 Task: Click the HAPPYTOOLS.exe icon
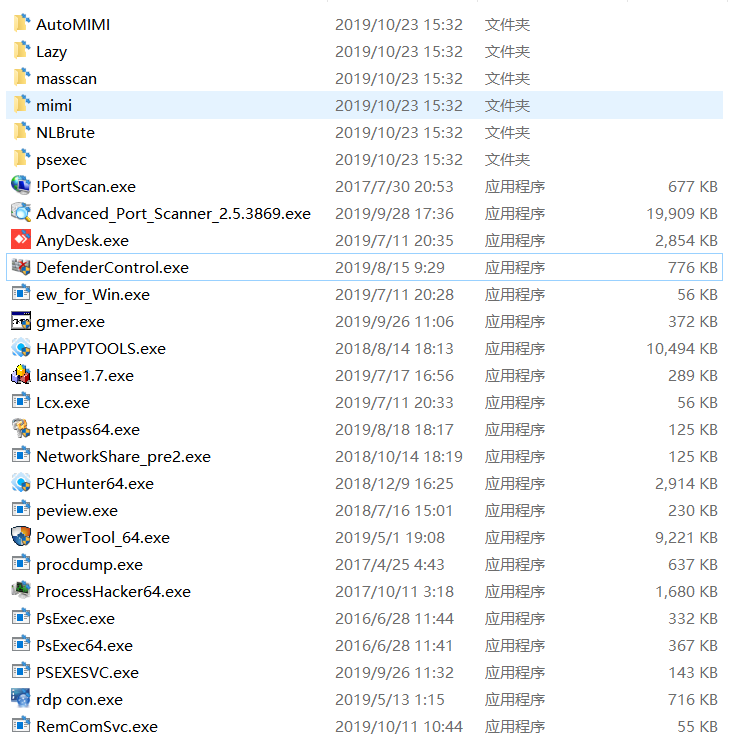coord(21,348)
